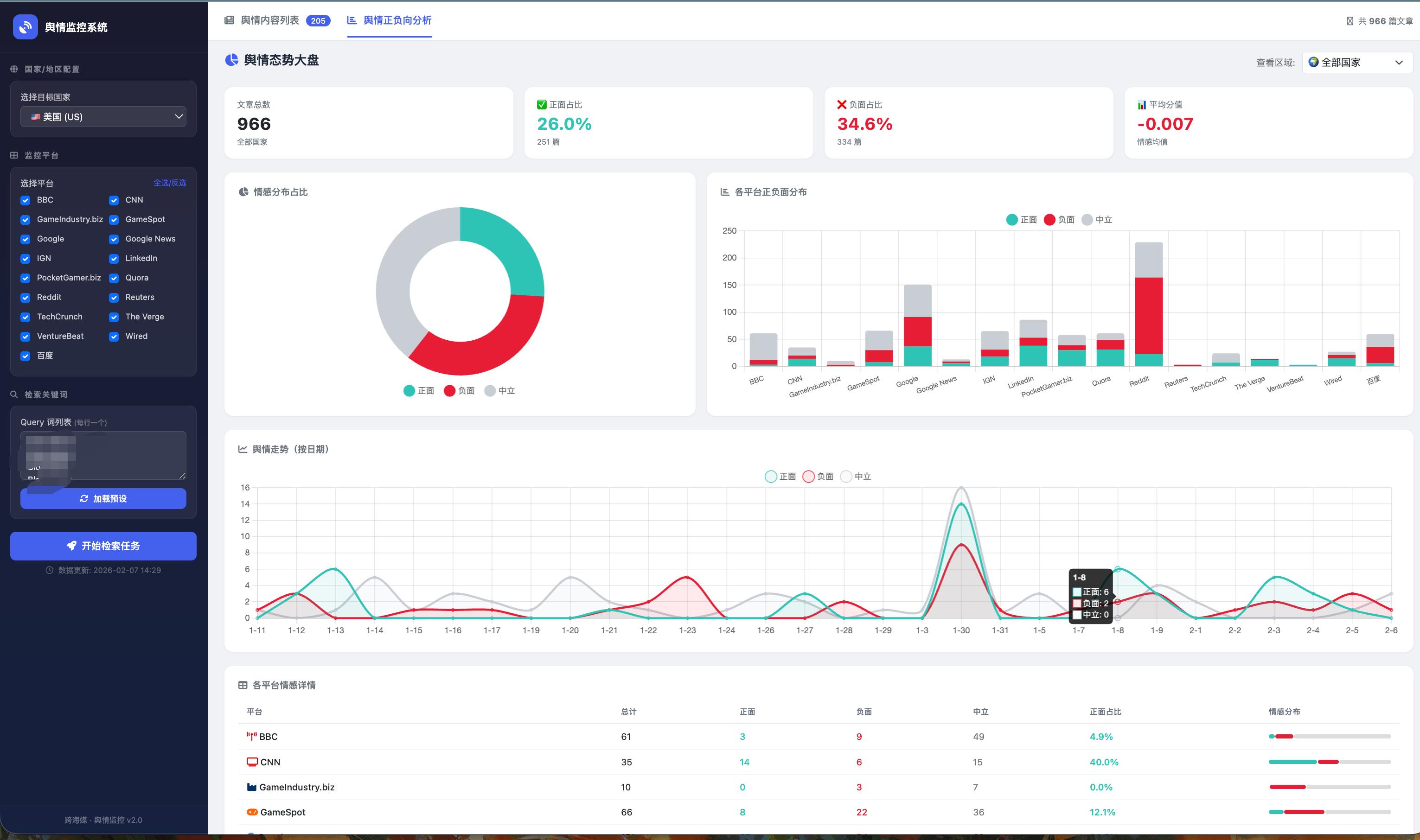1420x840 pixels.
Task: Click the red cross icon at 负面占比
Action: pyautogui.click(x=842, y=105)
